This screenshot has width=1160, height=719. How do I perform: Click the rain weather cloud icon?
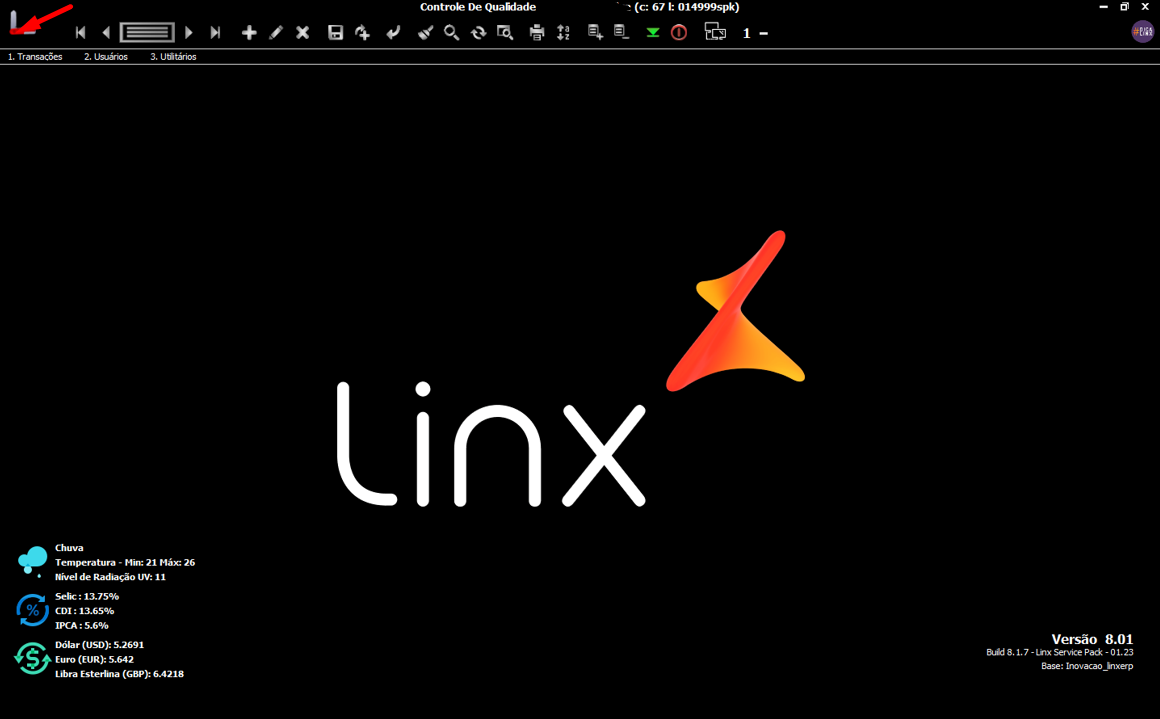coord(33,561)
